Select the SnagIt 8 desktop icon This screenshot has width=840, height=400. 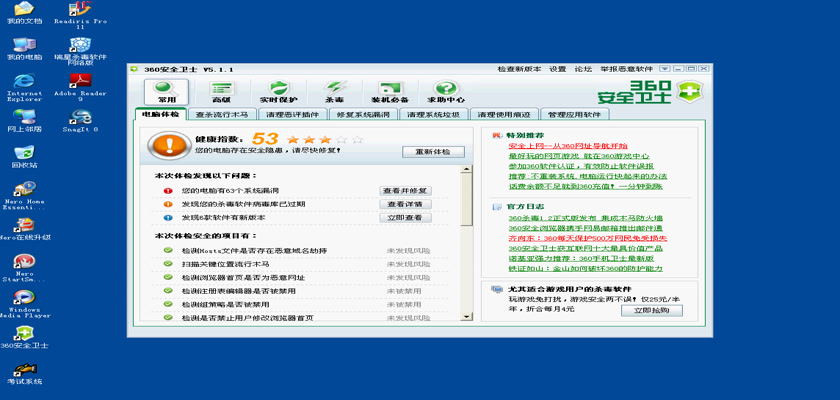(80, 120)
